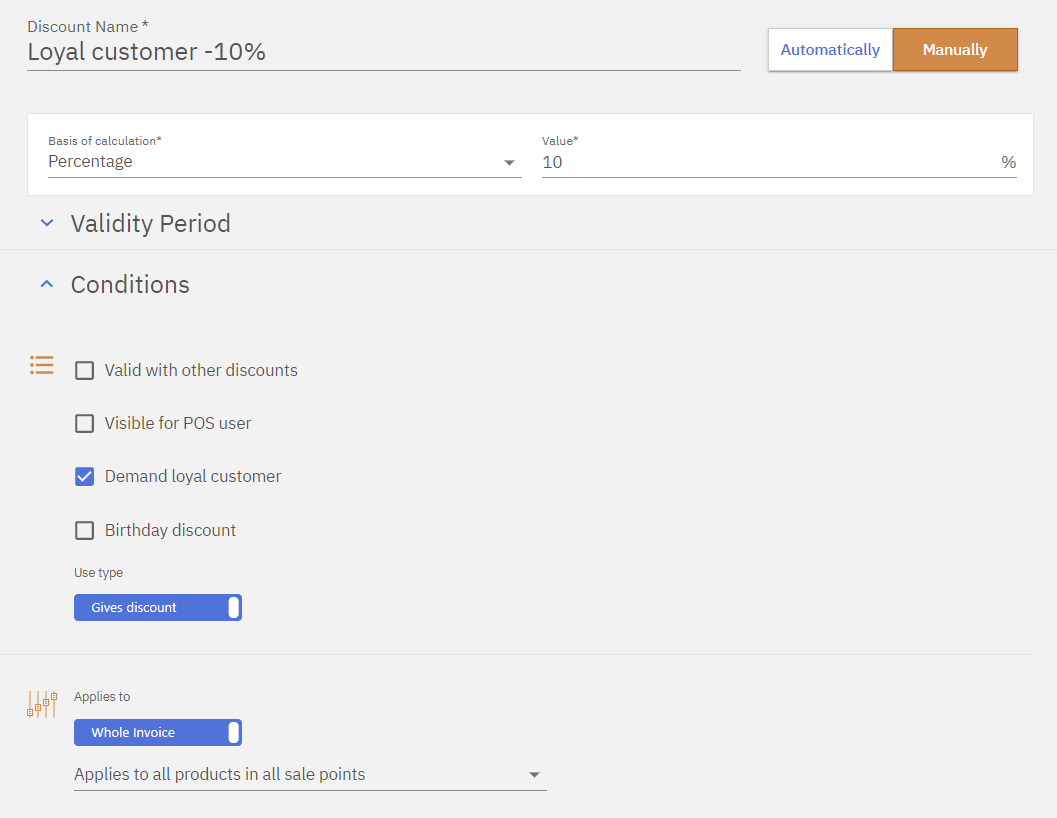
Task: Open the Applies to all products dropdown
Action: [x=310, y=774]
